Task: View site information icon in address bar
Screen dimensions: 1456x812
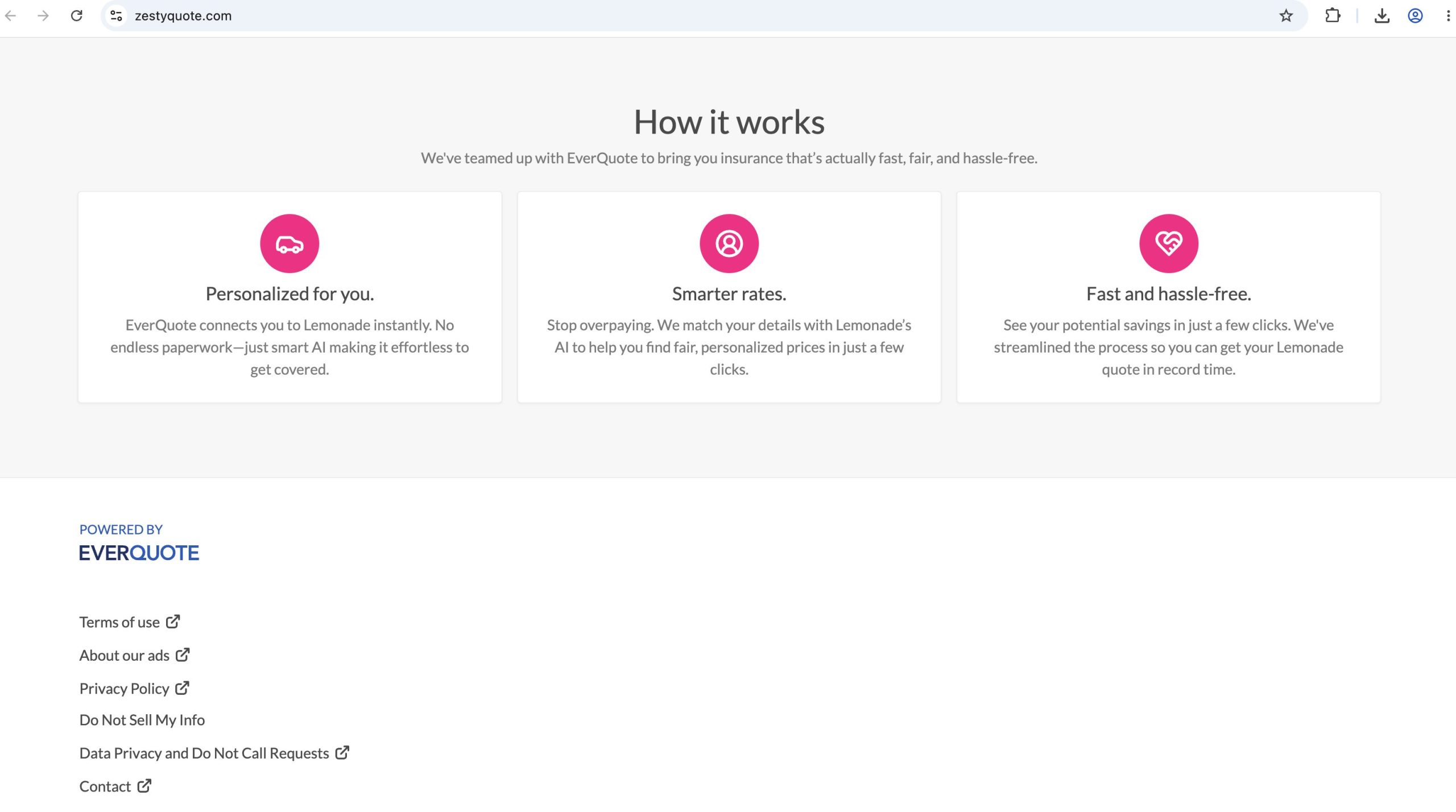Action: pos(117,16)
